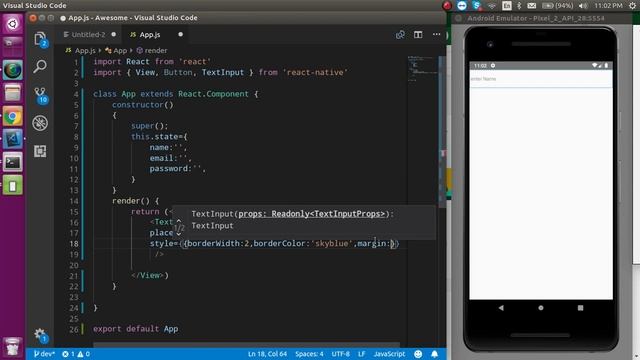Open the system power cog menu

tap(633, 5)
